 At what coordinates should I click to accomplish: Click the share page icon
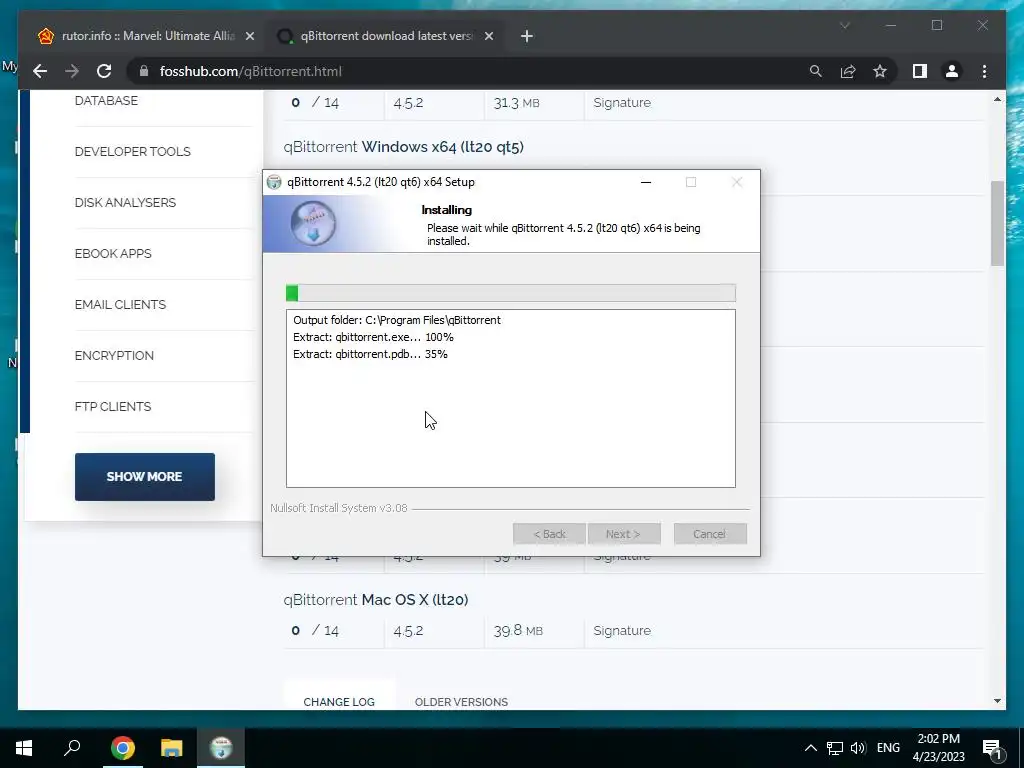[x=848, y=71]
